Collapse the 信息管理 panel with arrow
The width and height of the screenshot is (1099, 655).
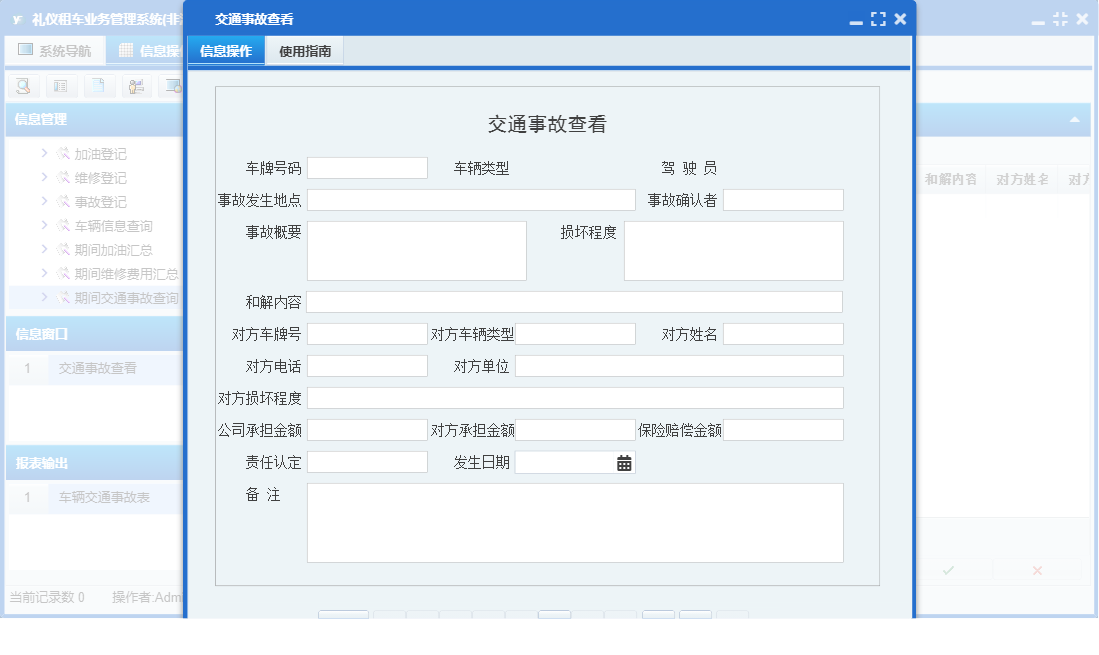click(1075, 120)
